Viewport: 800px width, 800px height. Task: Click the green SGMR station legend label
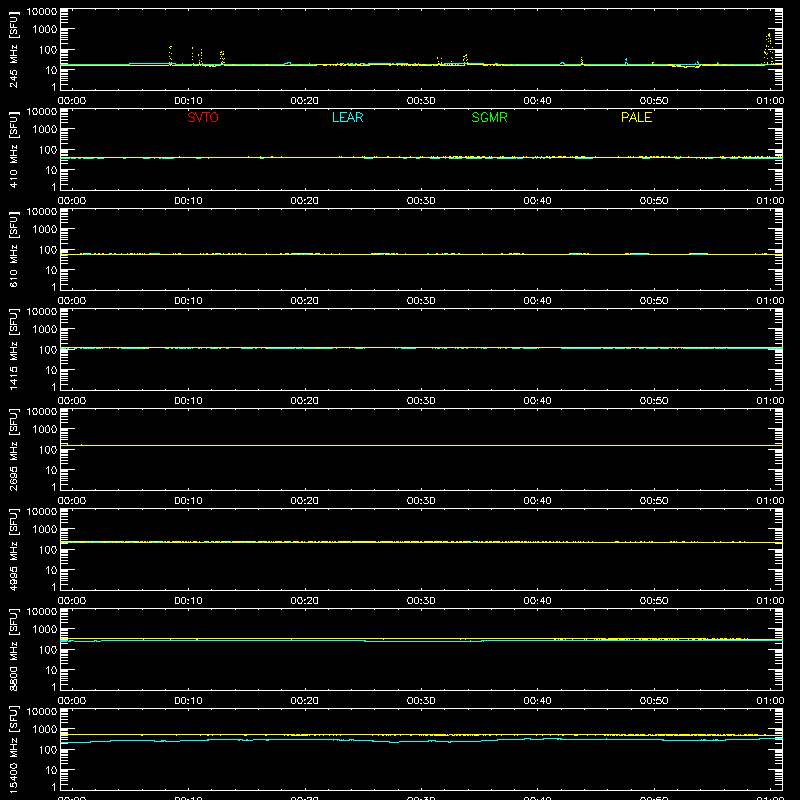click(x=489, y=117)
